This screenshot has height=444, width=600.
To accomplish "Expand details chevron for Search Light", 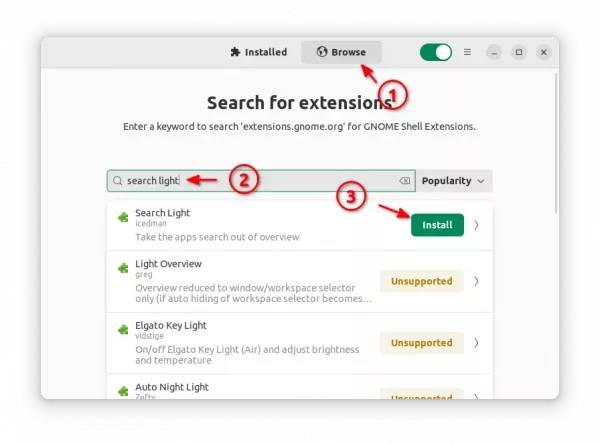I will tap(476, 225).
